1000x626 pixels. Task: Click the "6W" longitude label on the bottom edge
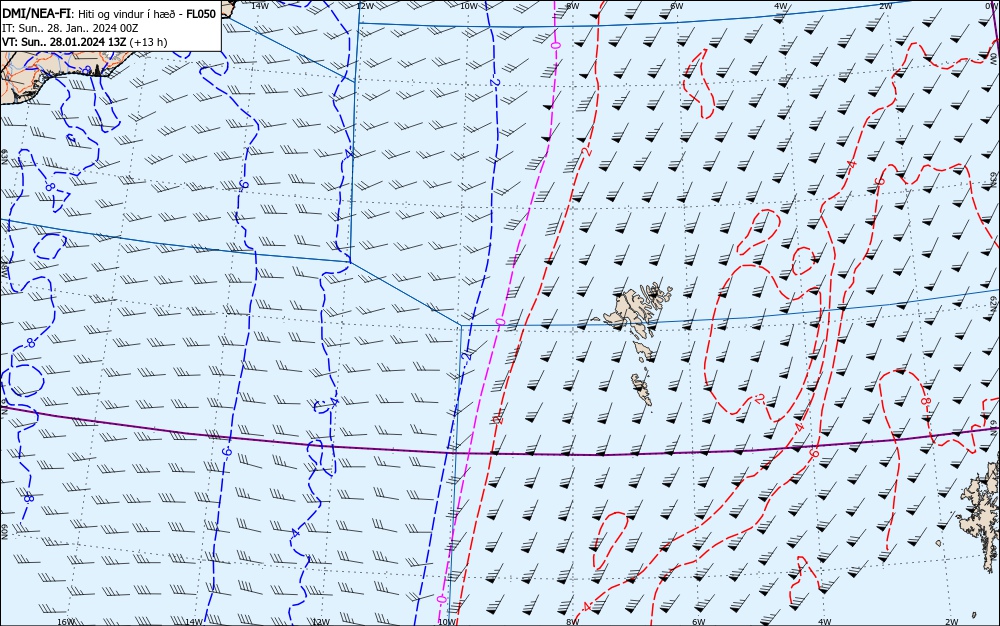click(699, 622)
